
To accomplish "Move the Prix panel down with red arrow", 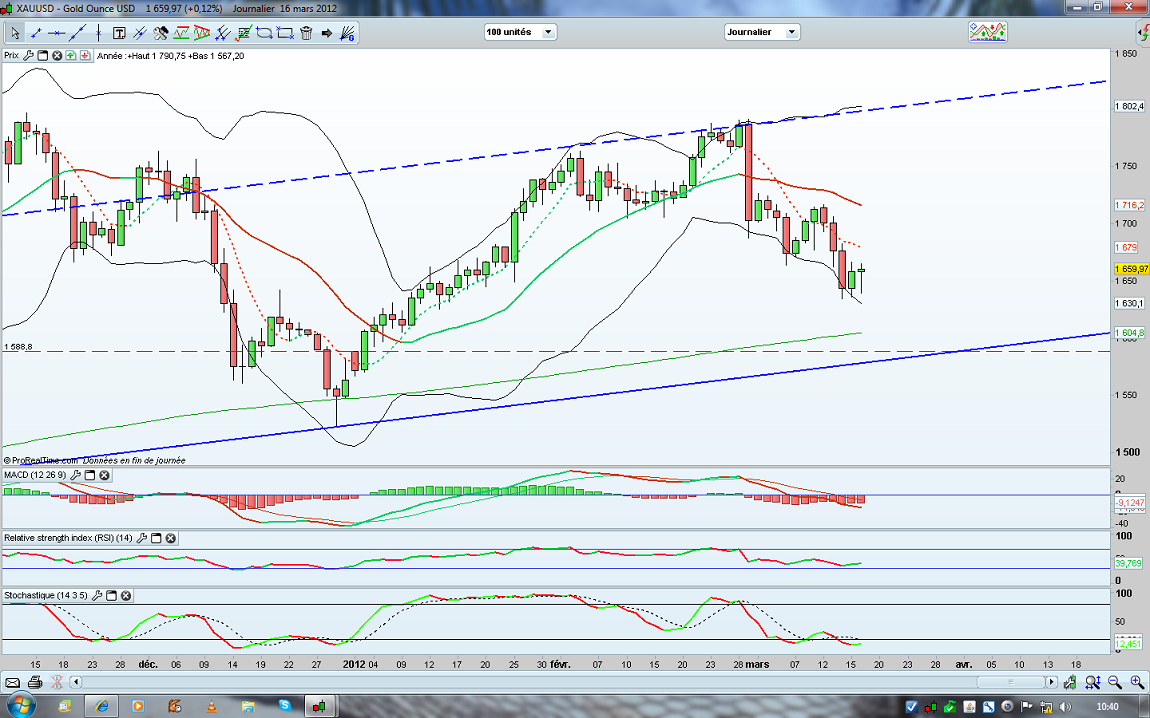I will point(84,56).
